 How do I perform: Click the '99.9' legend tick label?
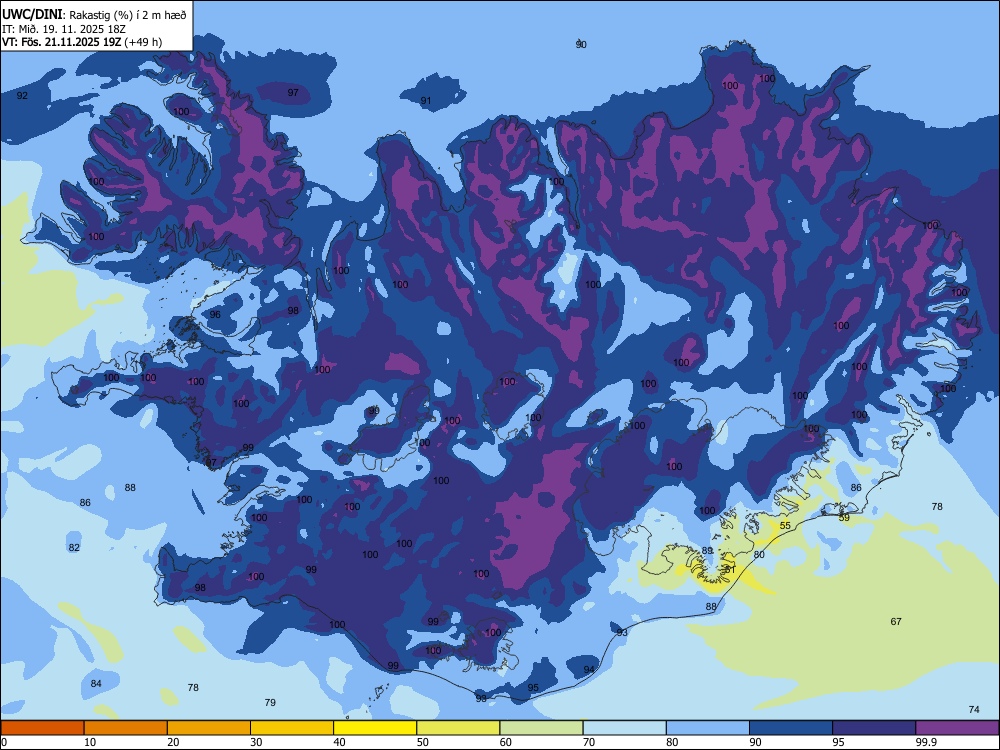coord(925,742)
